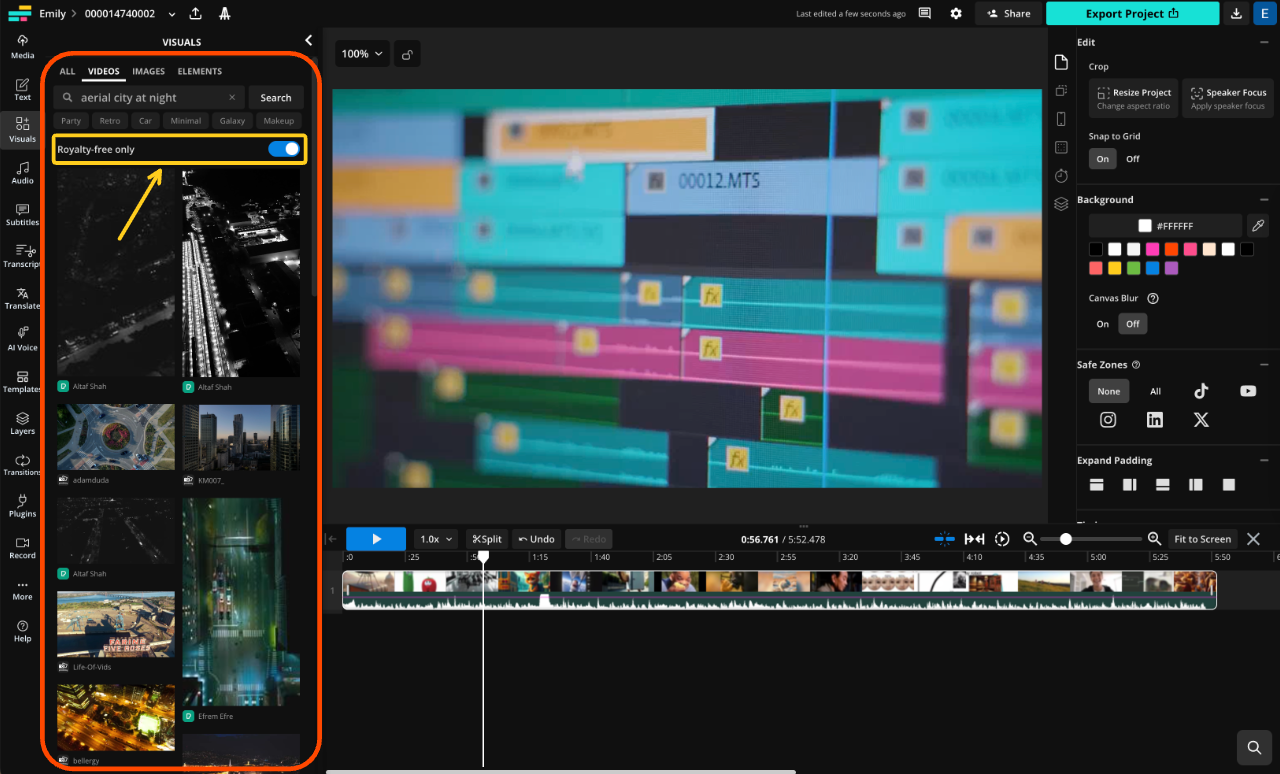Open the AI Voice tool
The height and width of the screenshot is (774, 1280).
(x=22, y=339)
